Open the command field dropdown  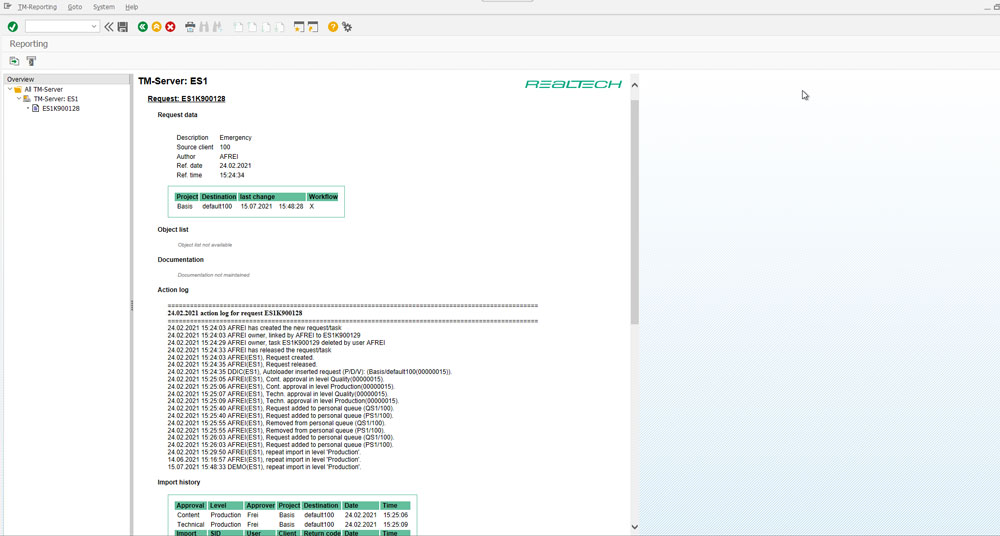click(x=94, y=27)
